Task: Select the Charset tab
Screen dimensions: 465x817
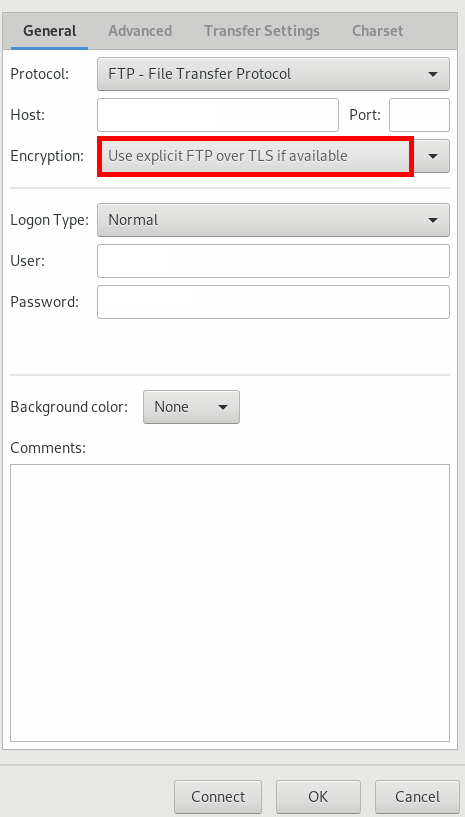Action: (377, 31)
